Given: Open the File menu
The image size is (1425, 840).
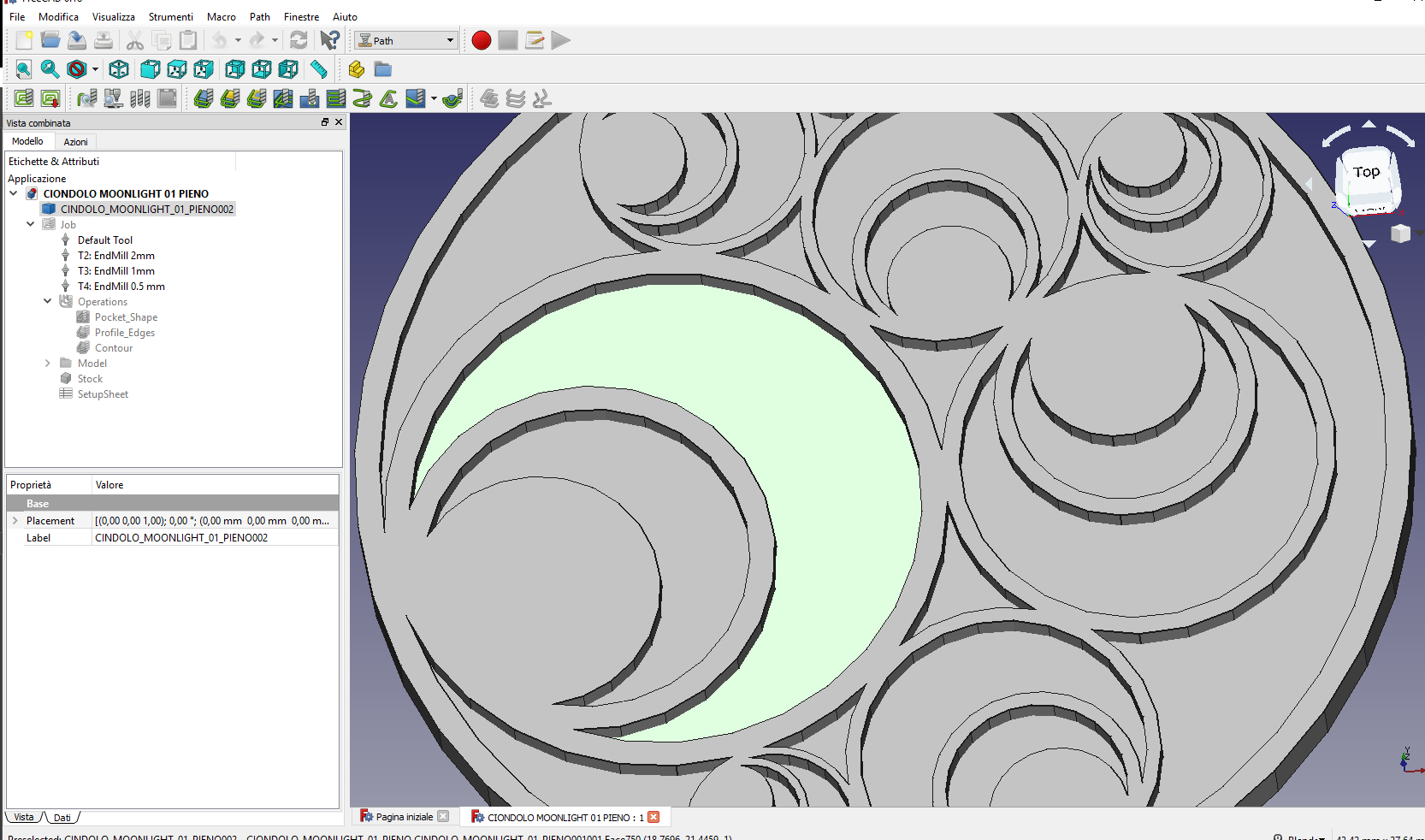Looking at the screenshot, I should (17, 17).
